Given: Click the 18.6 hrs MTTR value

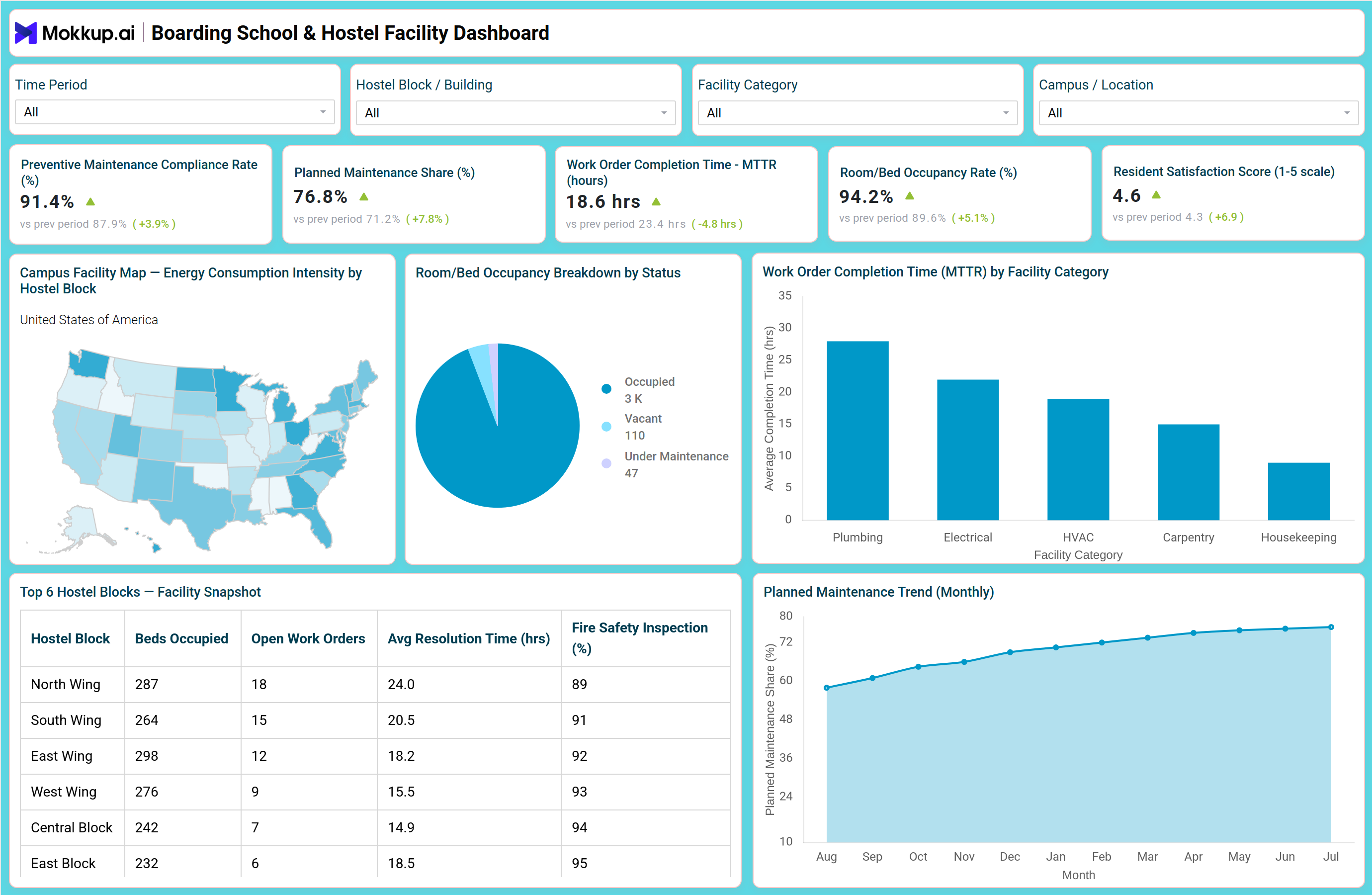Looking at the screenshot, I should coord(603,202).
